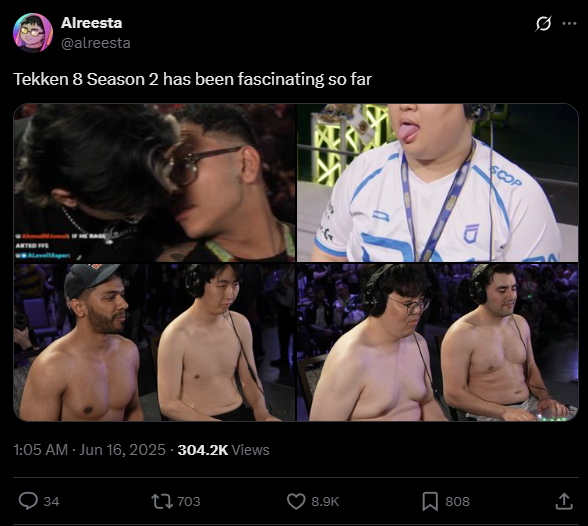This screenshot has height=526, width=588.
Task: Open the share upload icon
Action: pyautogui.click(x=564, y=501)
